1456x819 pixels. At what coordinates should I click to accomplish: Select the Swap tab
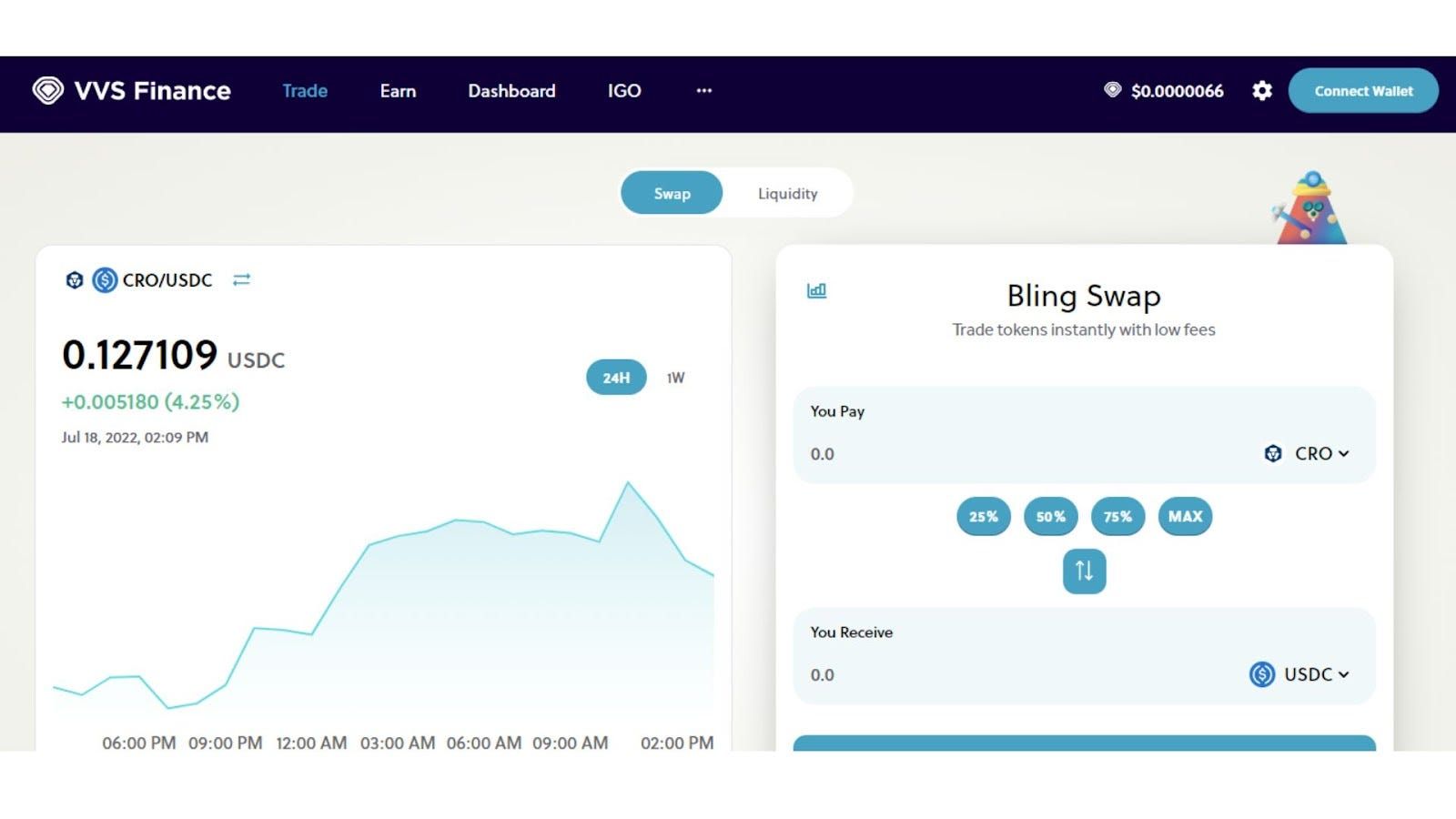point(672,193)
